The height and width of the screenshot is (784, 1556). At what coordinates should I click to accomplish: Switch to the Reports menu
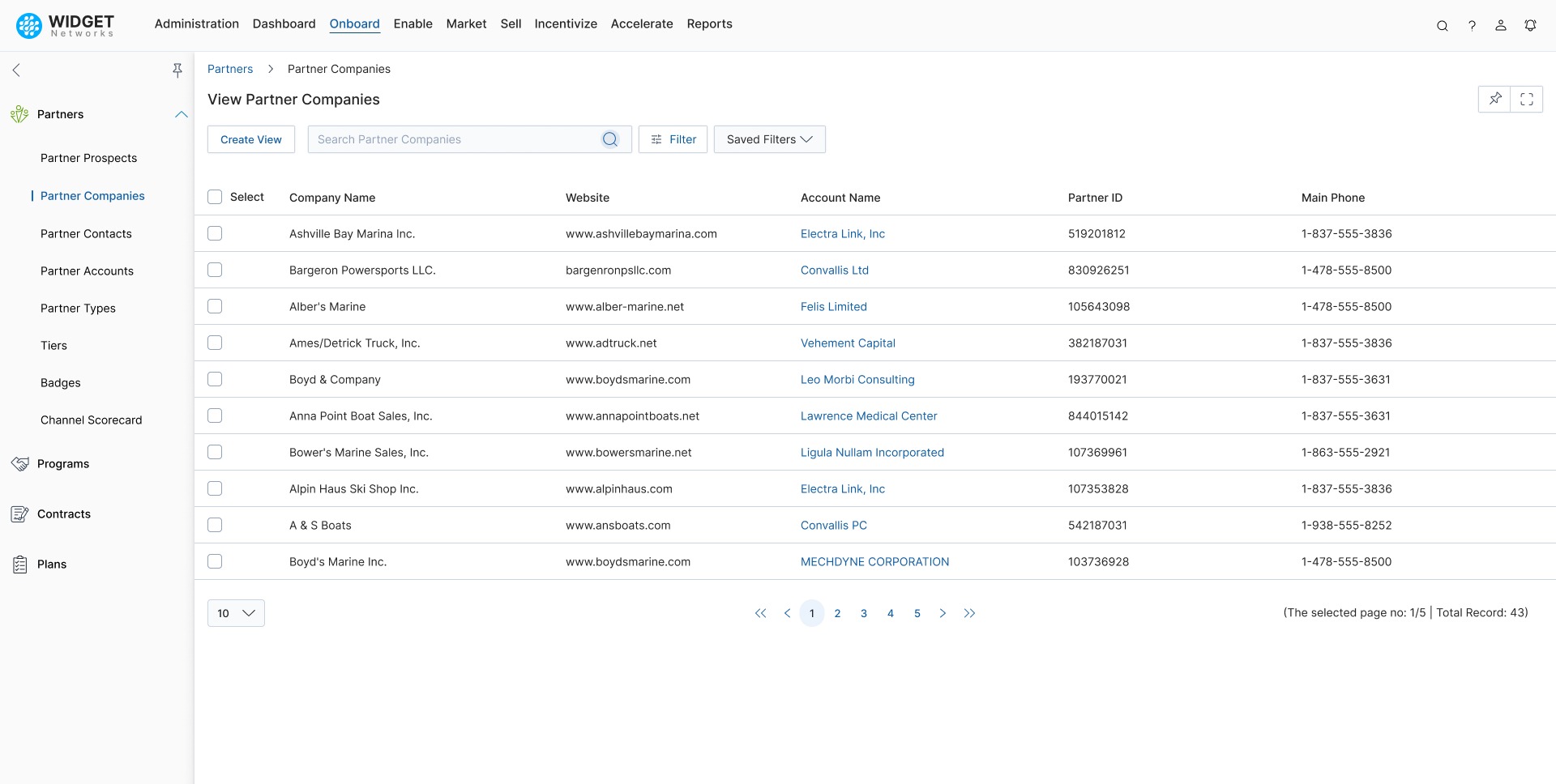709,23
